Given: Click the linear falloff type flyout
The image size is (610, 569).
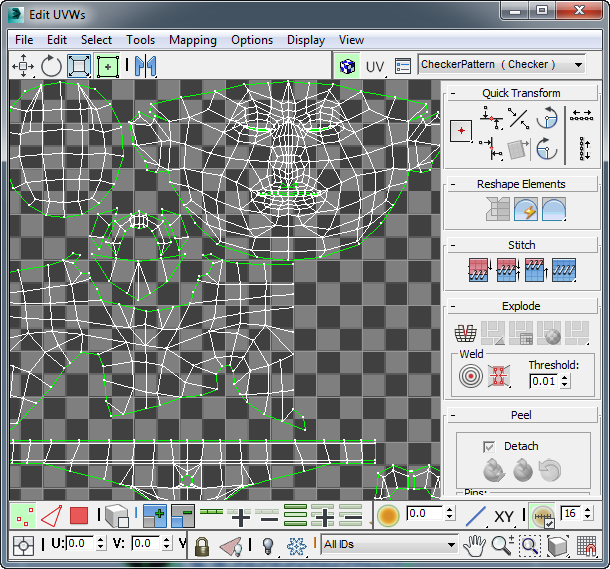Looking at the screenshot, I should pos(476,516).
